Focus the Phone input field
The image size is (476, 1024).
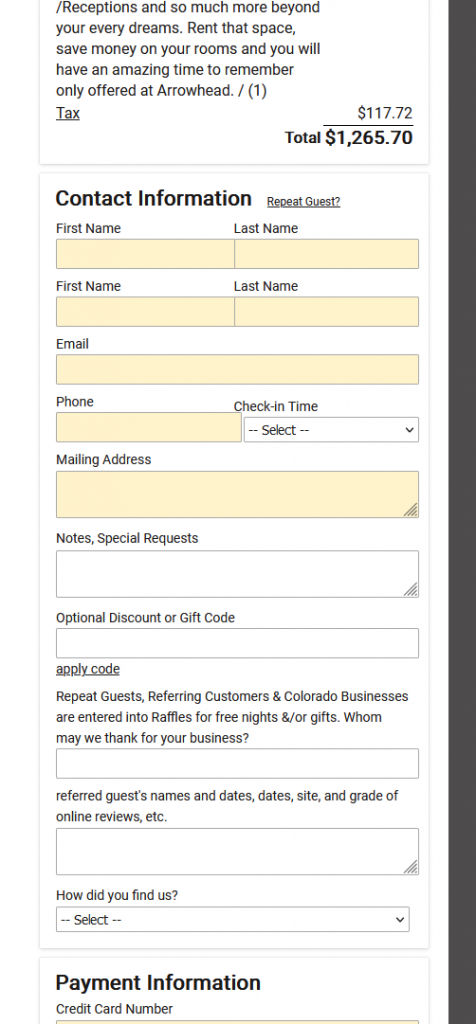click(x=149, y=427)
